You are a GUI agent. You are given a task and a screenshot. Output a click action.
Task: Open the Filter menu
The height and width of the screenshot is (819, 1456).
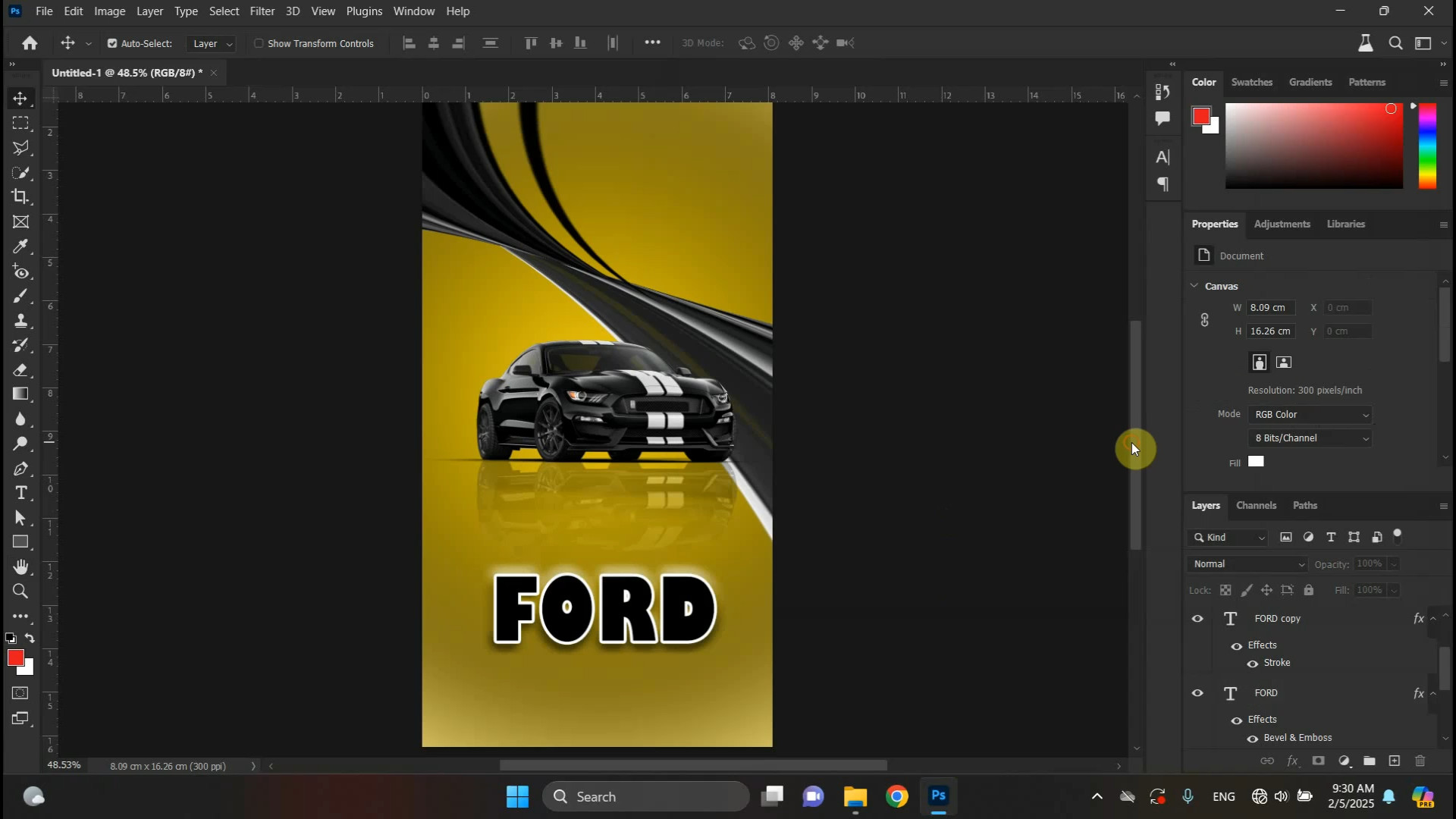point(262,11)
